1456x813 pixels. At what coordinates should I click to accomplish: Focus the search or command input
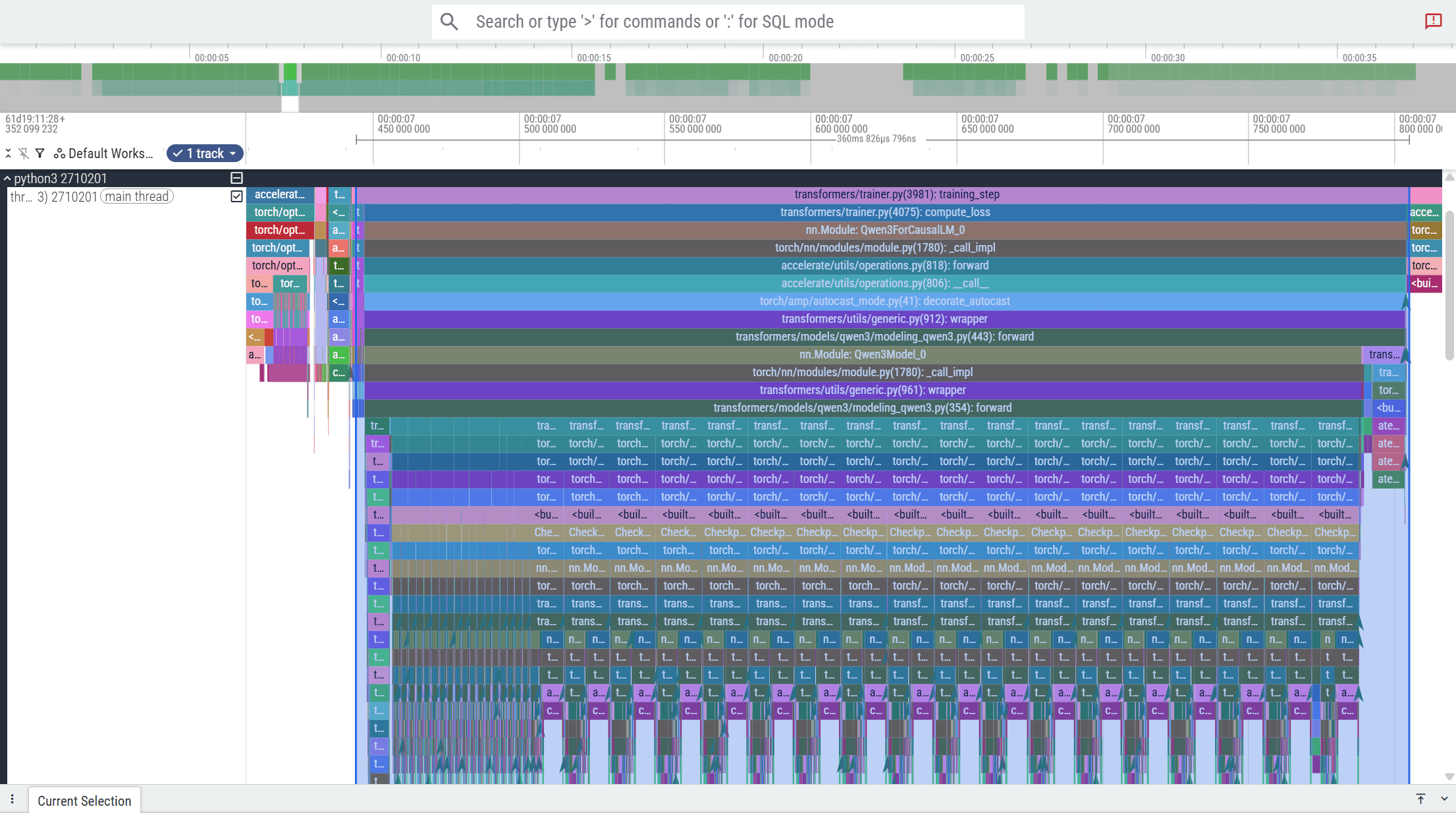pos(738,22)
